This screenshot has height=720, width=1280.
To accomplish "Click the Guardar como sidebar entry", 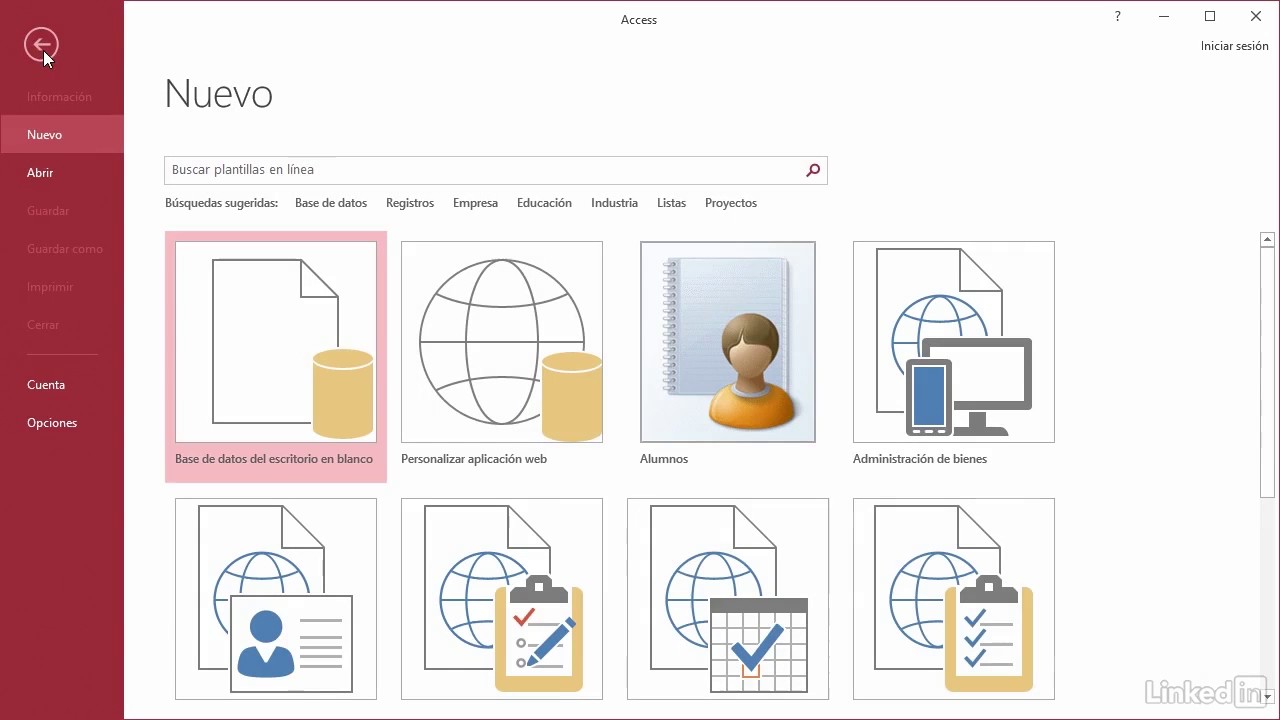I will point(62,249).
